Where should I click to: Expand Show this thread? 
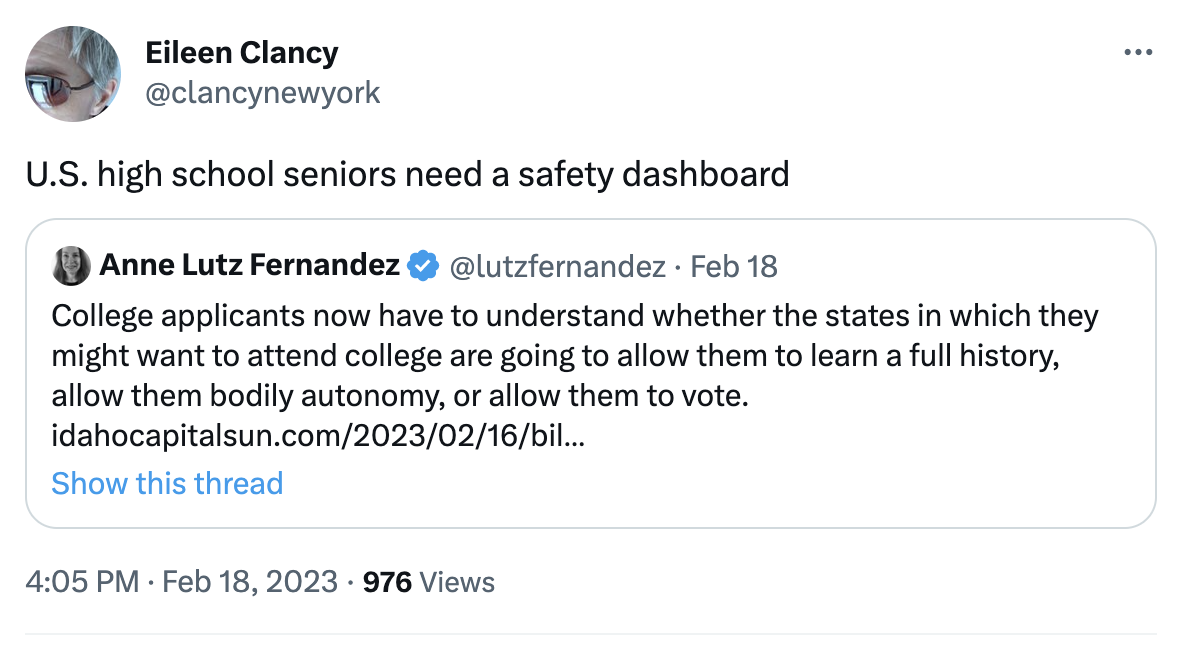[x=167, y=484]
